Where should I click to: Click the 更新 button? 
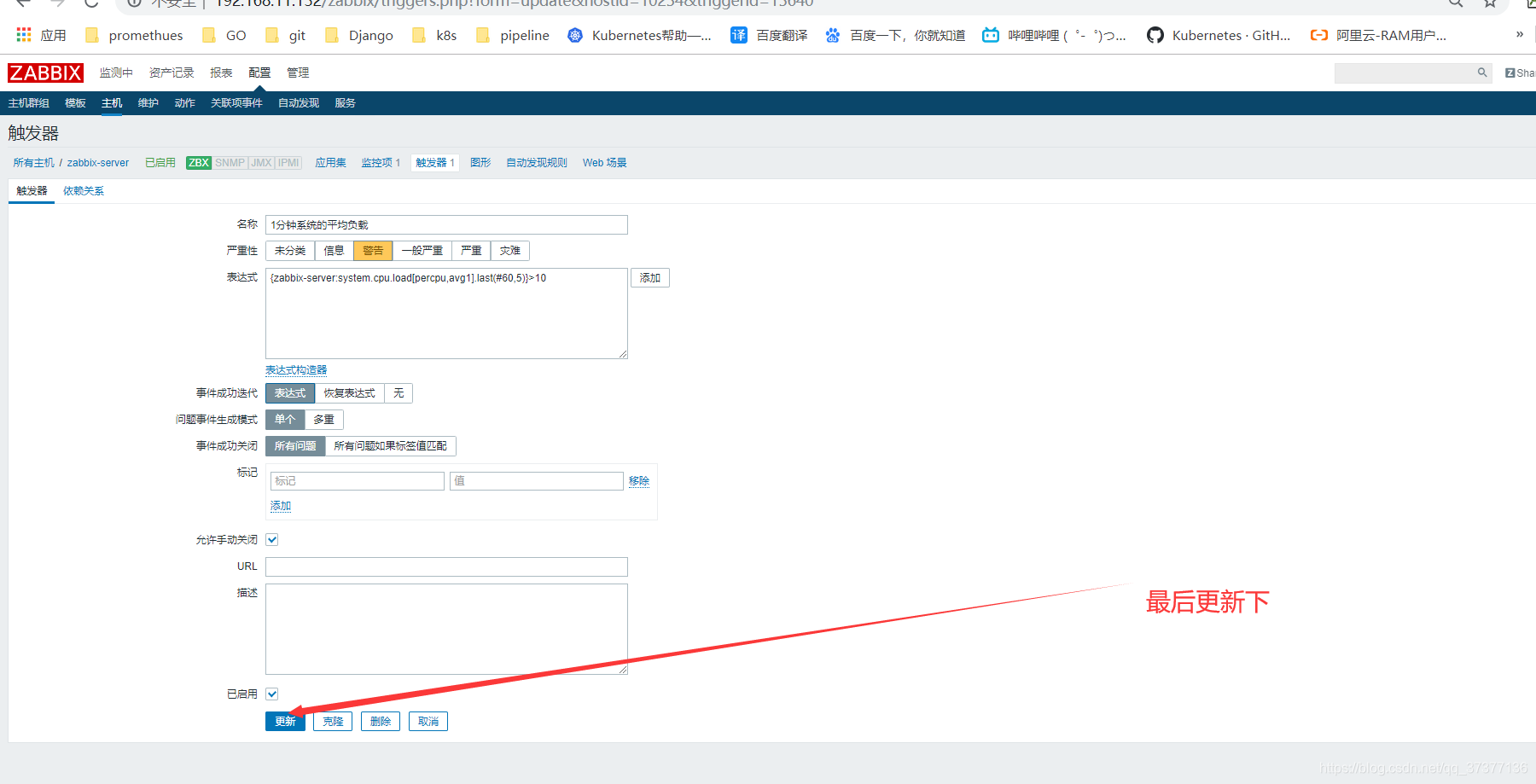285,722
